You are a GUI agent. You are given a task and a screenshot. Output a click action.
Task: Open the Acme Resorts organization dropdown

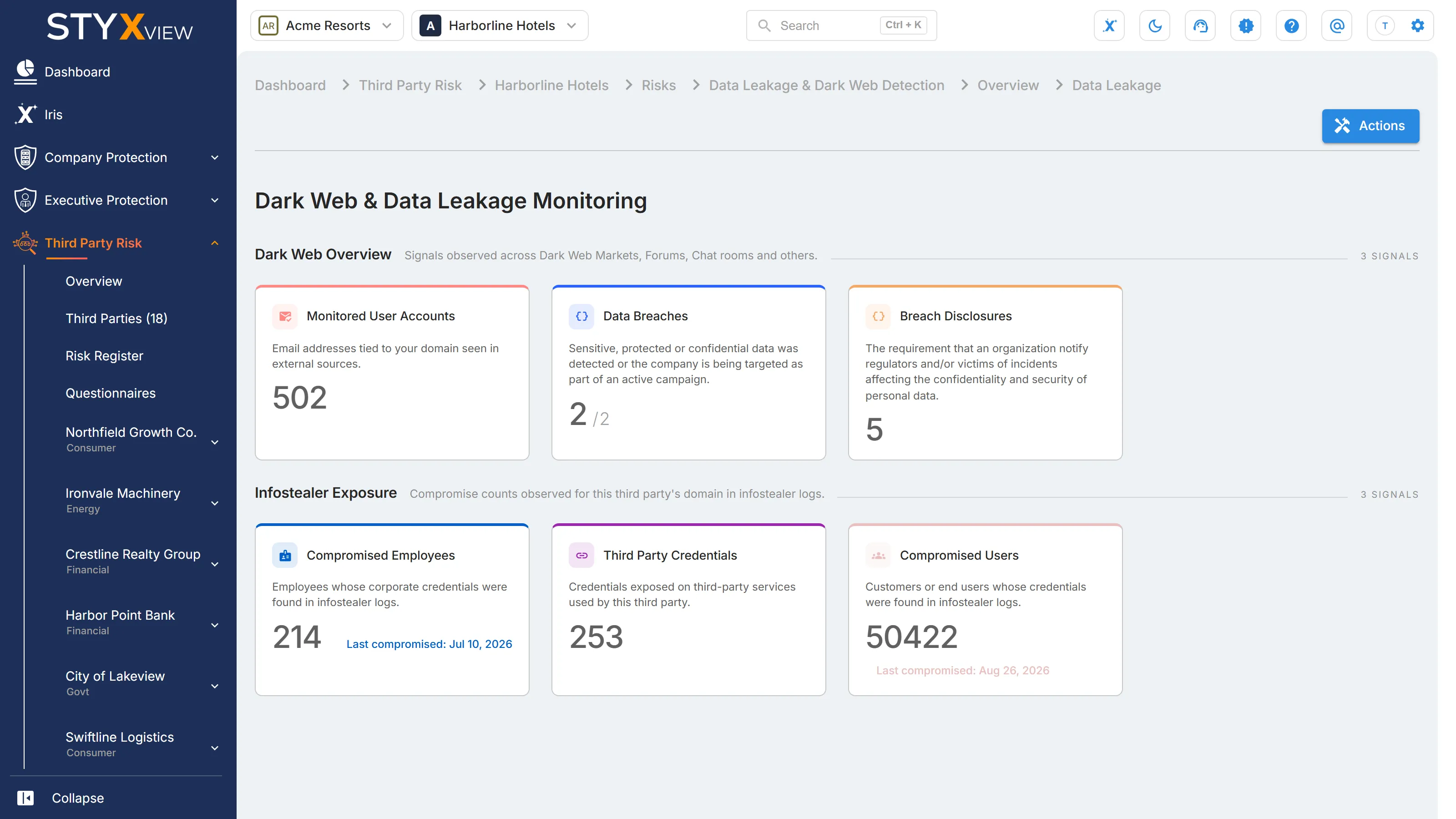(327, 25)
